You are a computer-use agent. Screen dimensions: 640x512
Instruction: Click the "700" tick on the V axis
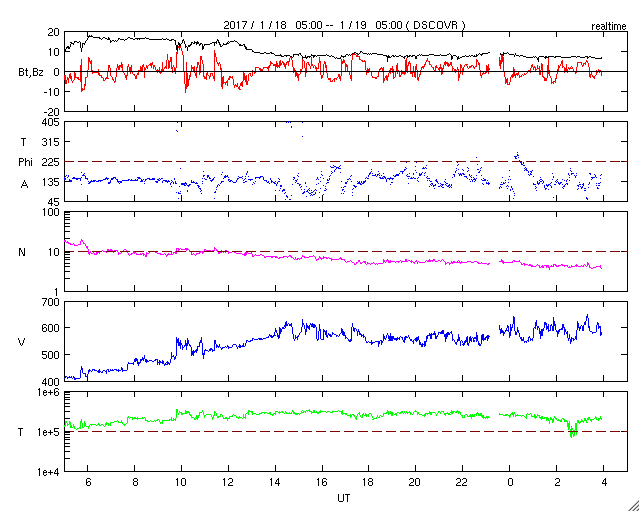(53, 302)
